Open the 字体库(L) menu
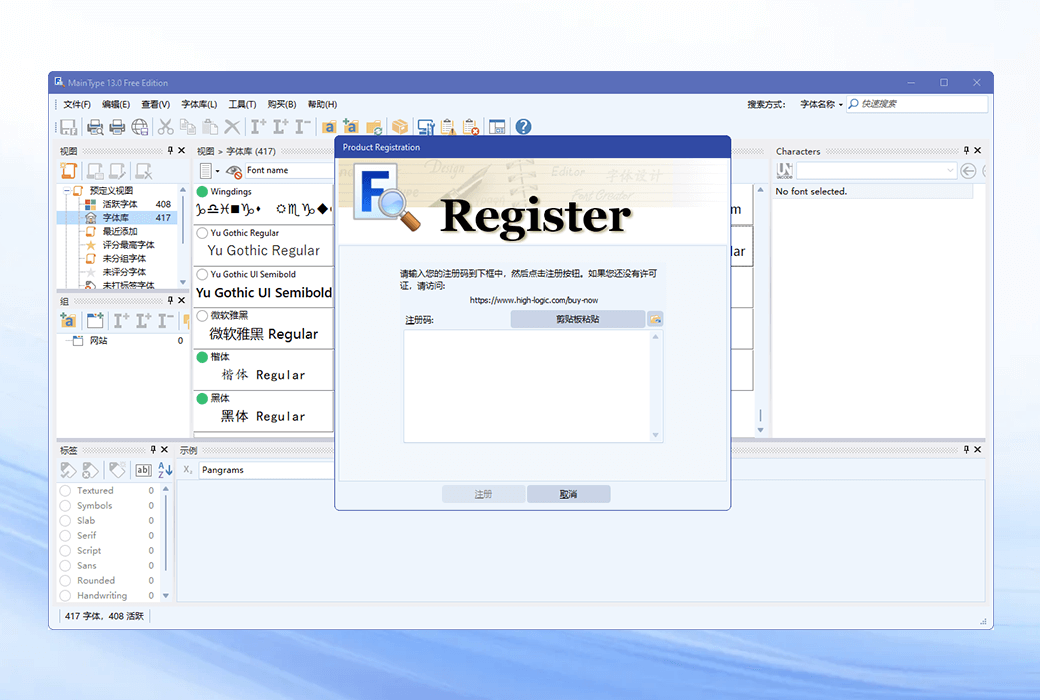Image resolution: width=1040 pixels, height=700 pixels. (199, 104)
